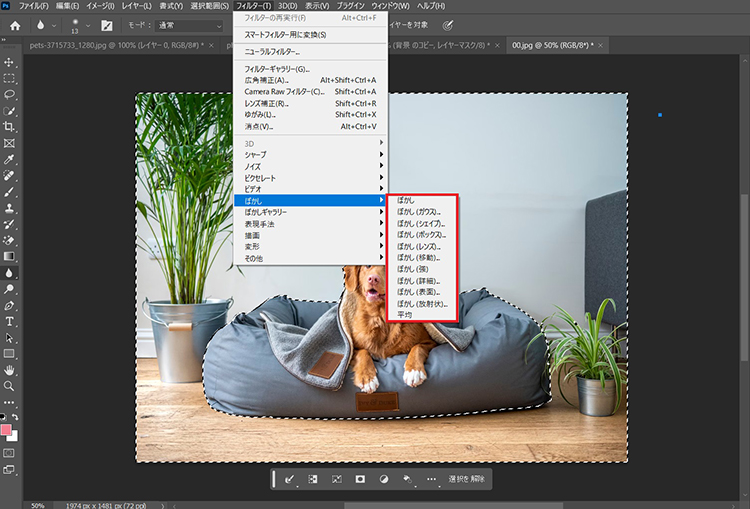Open the Edit Toolbar three-dots icon
Screen dimensions: 750x509
click(9, 402)
